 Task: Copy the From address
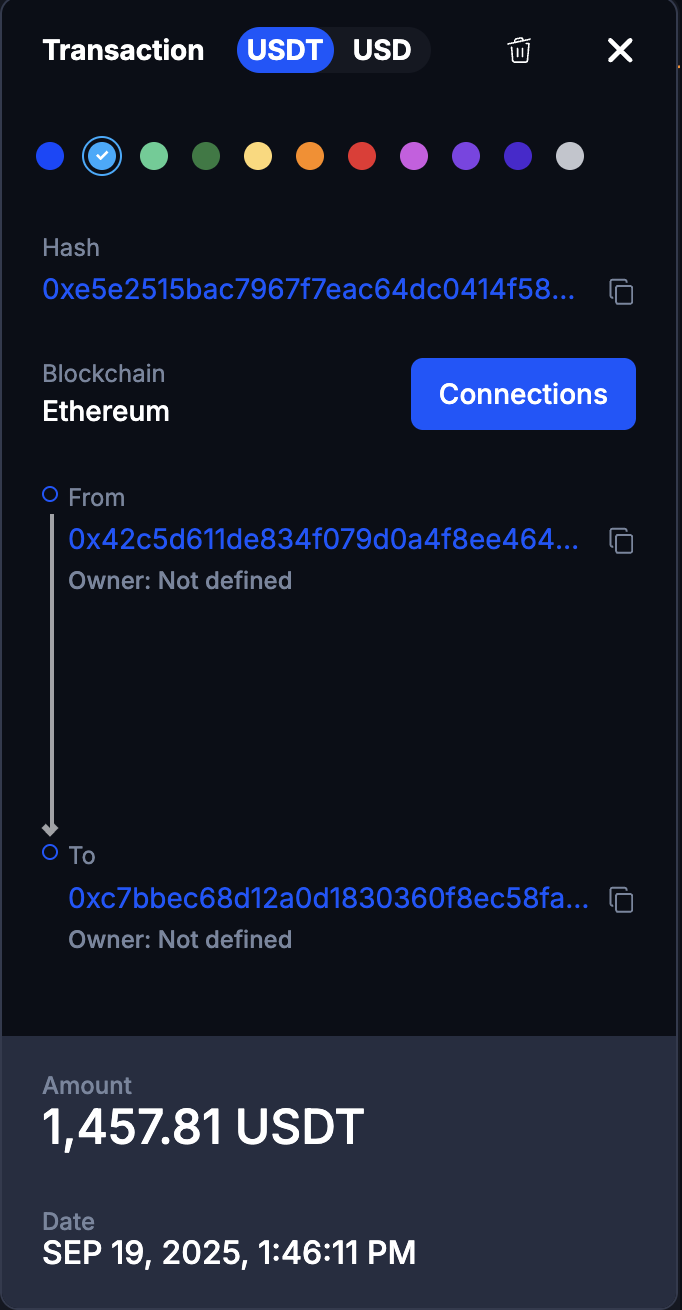coord(622,541)
